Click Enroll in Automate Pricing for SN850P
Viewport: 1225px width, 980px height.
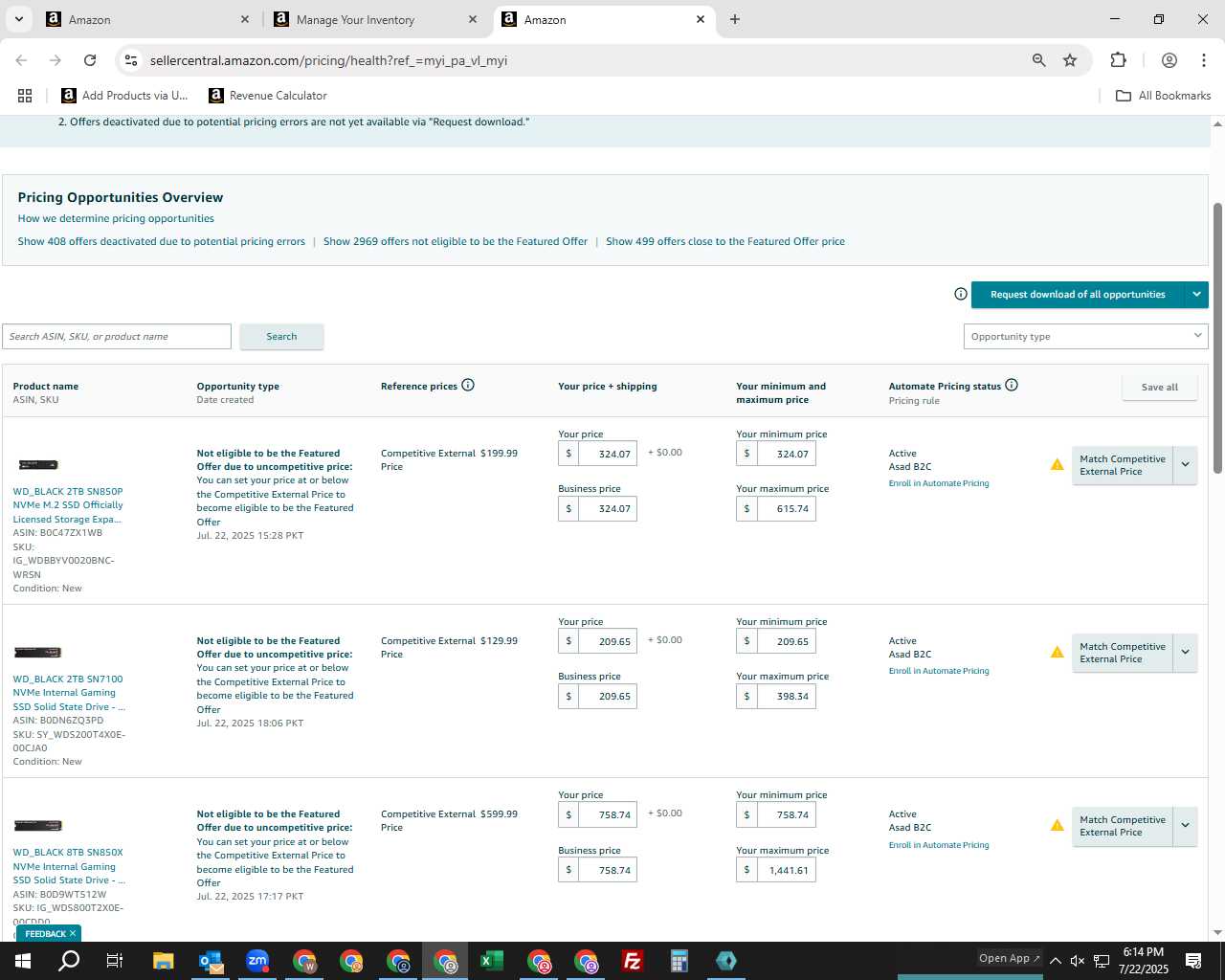pos(939,483)
